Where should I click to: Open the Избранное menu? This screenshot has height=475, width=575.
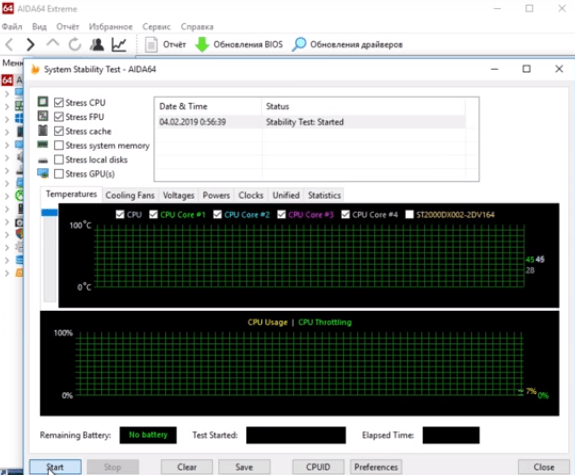coord(111,27)
